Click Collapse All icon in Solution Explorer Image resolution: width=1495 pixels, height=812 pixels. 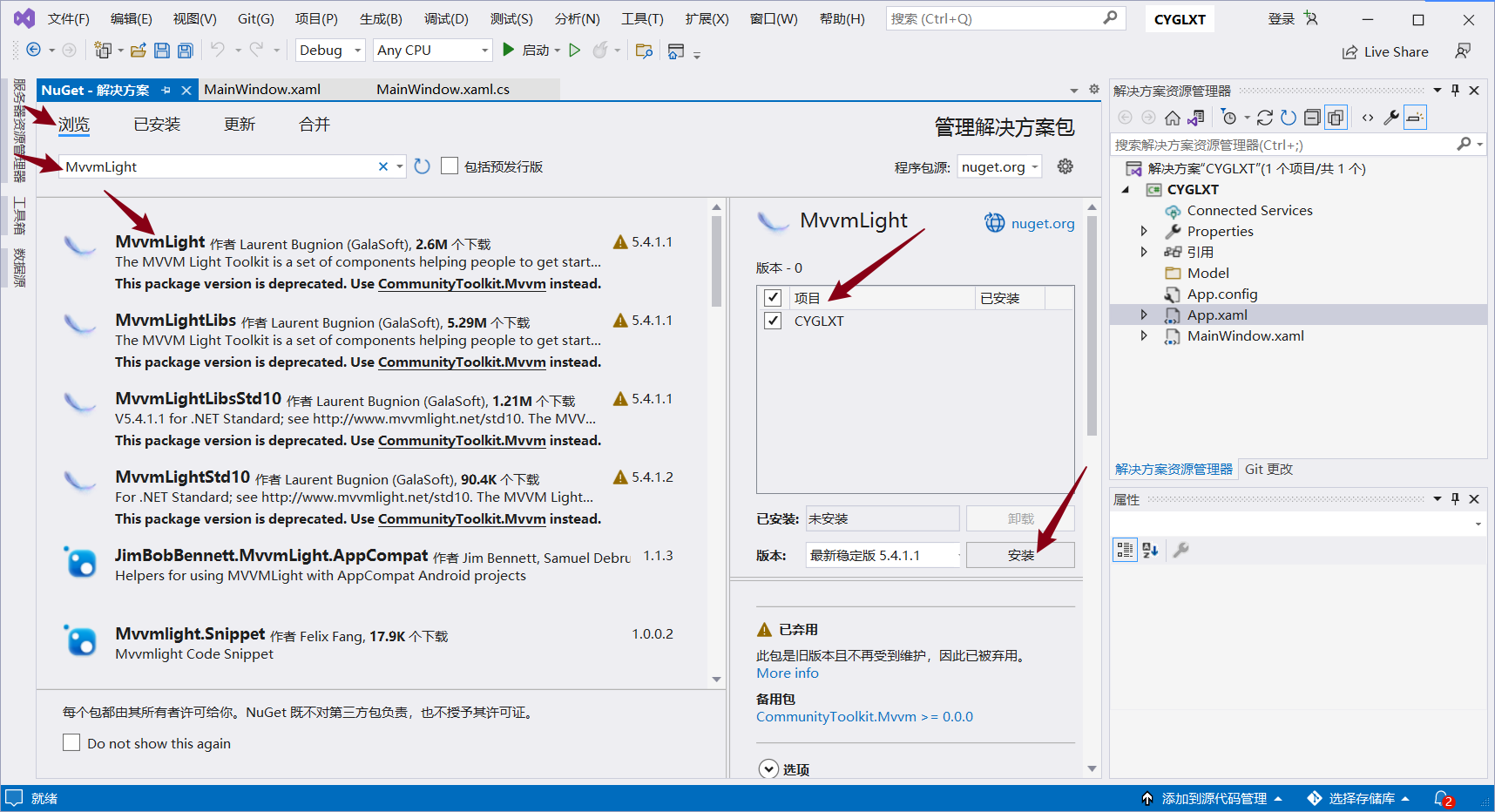point(1312,118)
